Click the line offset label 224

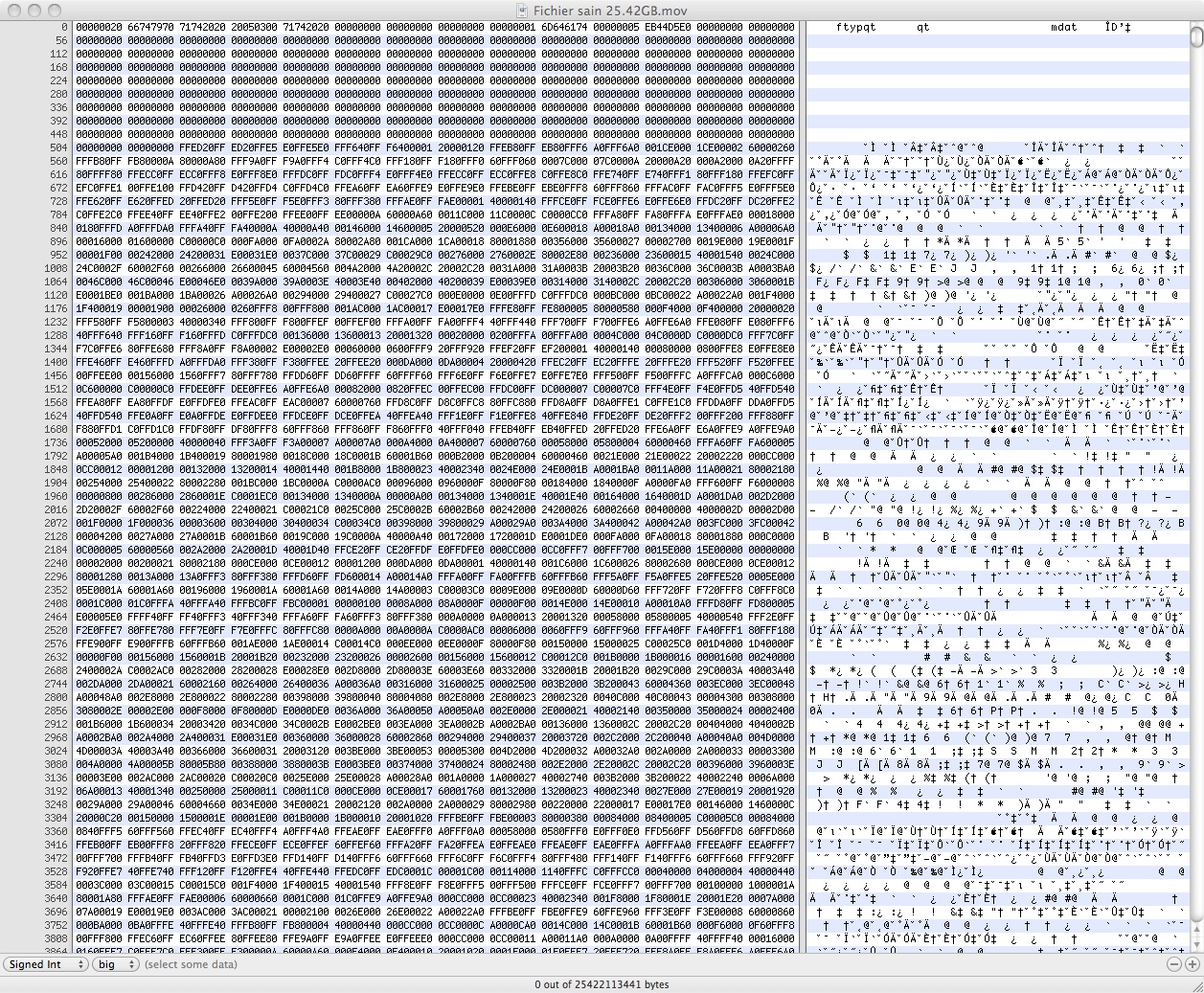pyautogui.click(x=58, y=80)
